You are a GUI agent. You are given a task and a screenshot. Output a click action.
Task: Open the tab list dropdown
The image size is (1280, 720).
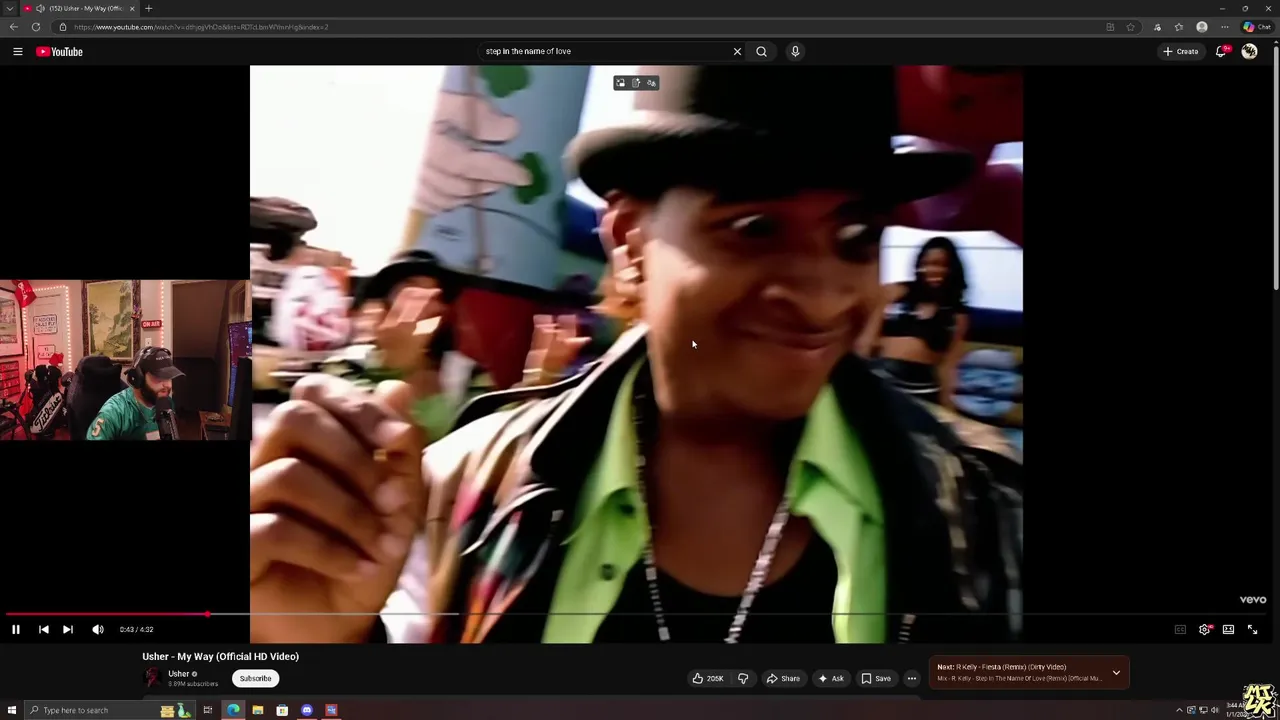(9, 8)
